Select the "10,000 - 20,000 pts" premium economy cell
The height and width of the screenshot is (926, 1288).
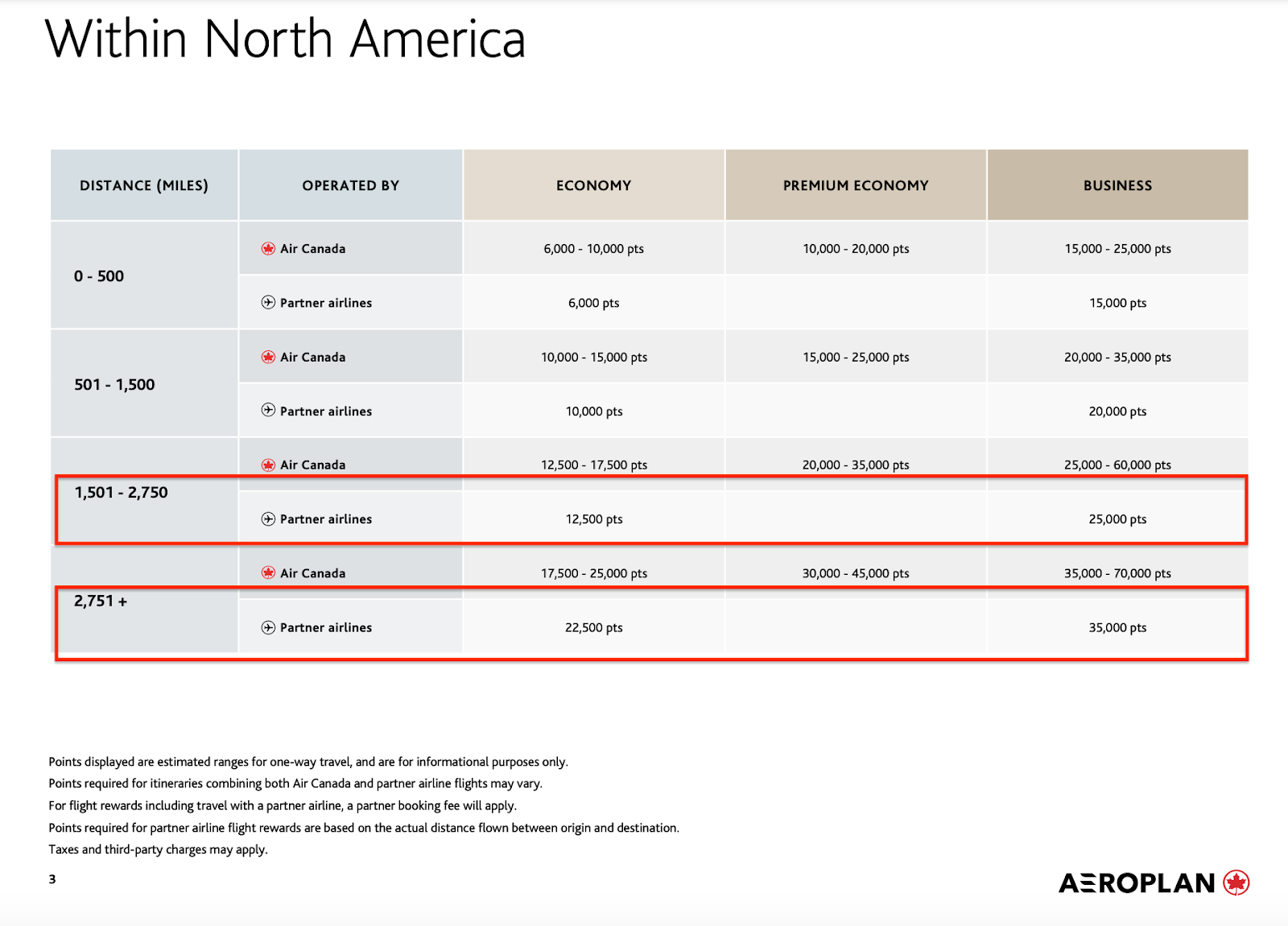tap(856, 249)
